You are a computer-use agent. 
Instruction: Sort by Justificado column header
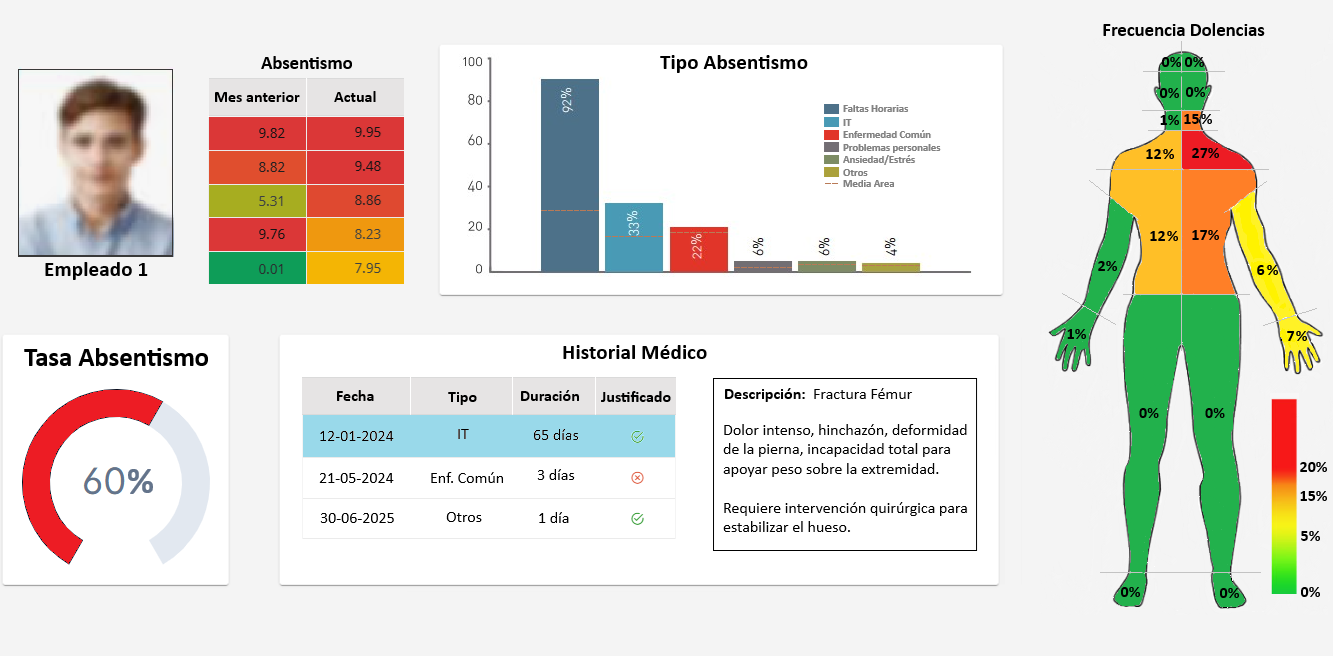coord(635,397)
